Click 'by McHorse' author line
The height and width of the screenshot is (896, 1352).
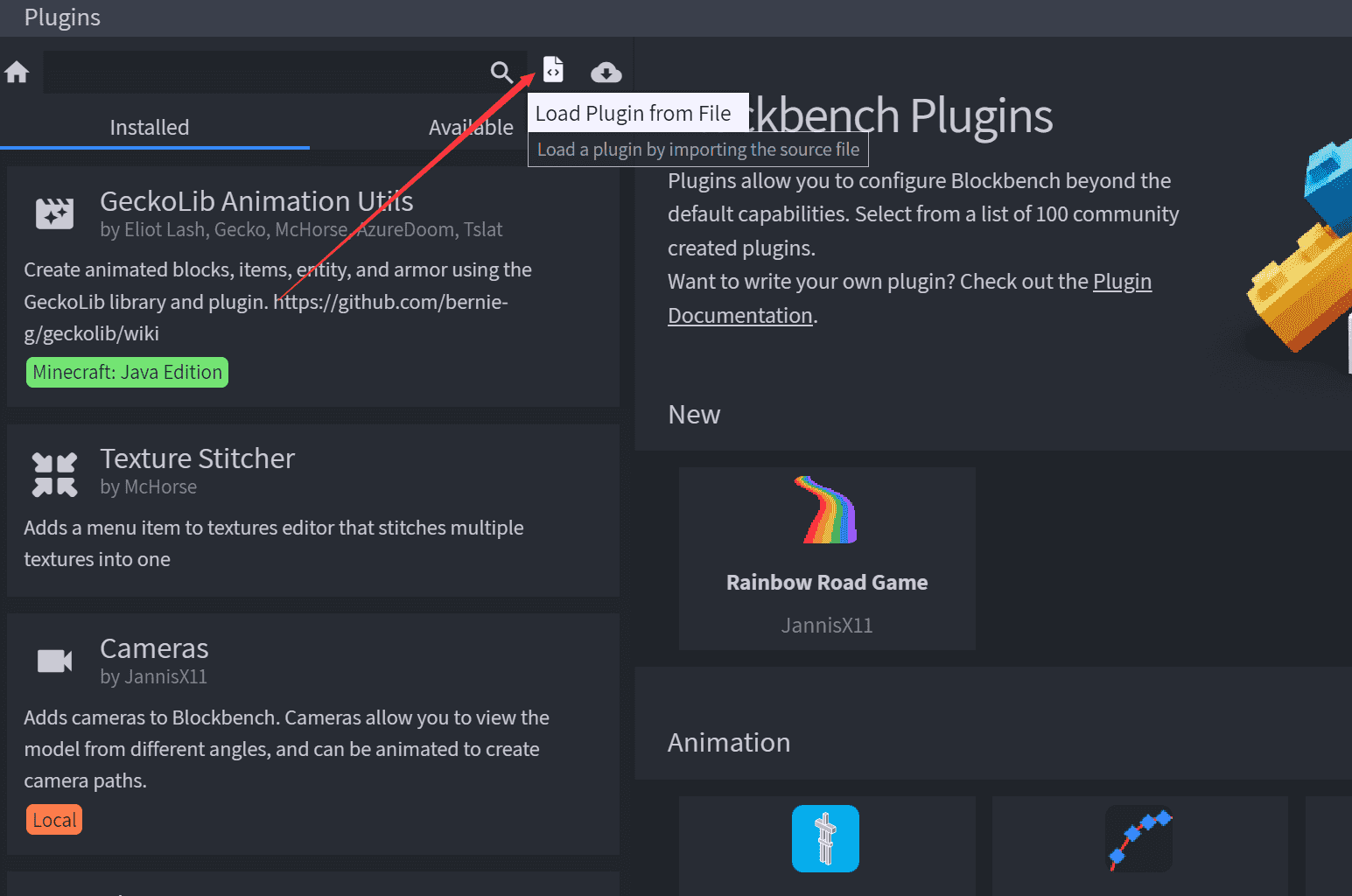coord(149,487)
